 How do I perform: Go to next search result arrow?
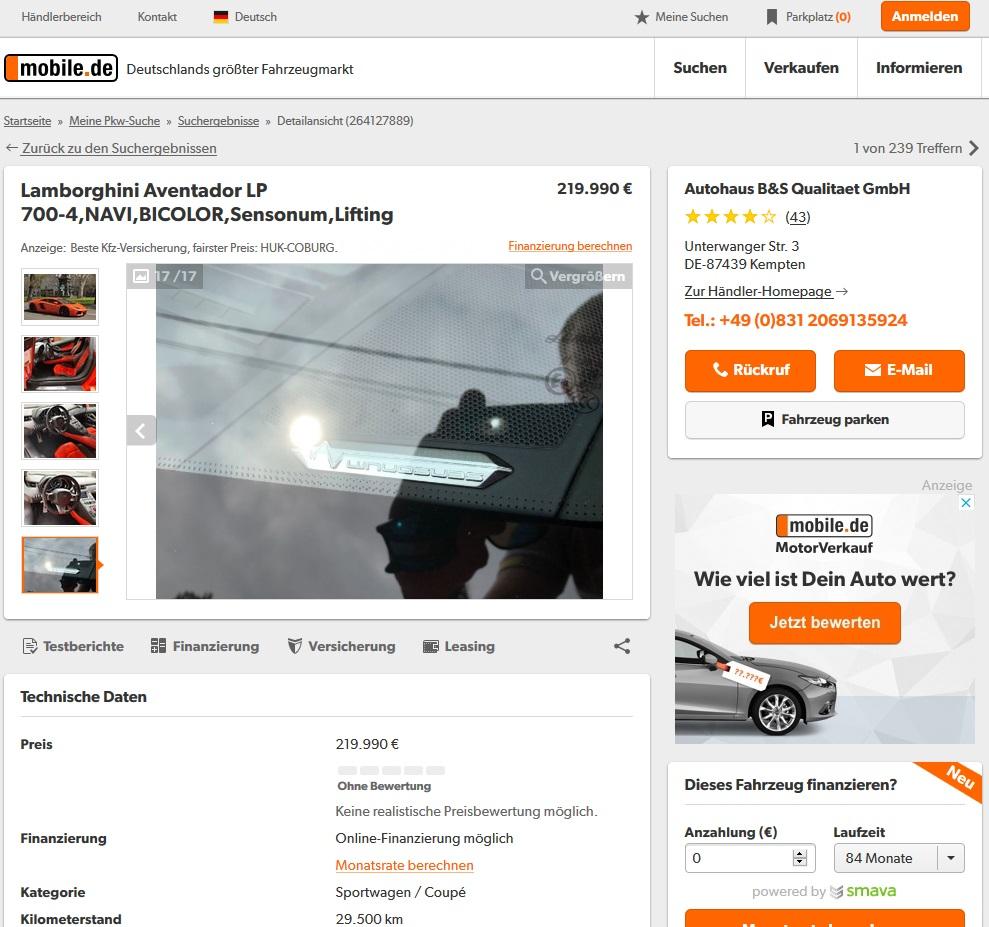pos(974,148)
